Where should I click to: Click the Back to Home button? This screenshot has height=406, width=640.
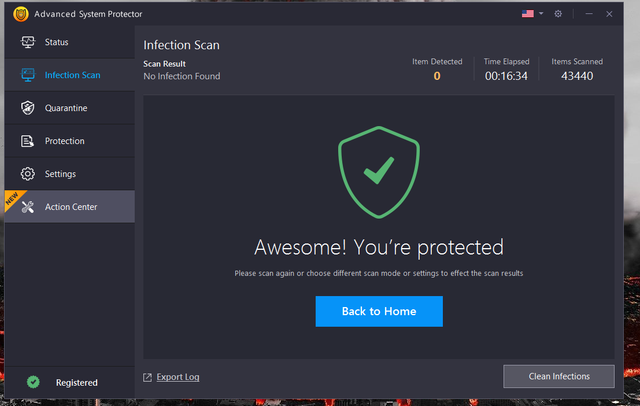[379, 311]
